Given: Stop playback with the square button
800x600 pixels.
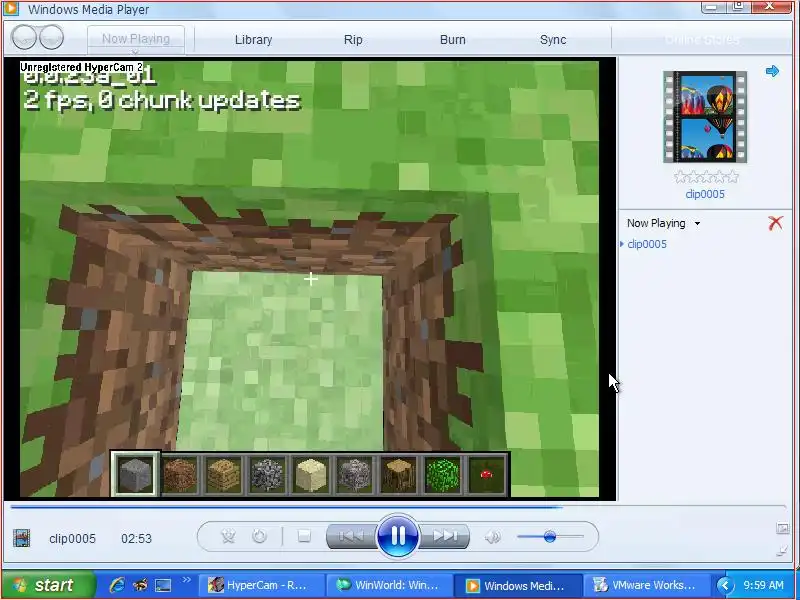Looking at the screenshot, I should tap(304, 536).
